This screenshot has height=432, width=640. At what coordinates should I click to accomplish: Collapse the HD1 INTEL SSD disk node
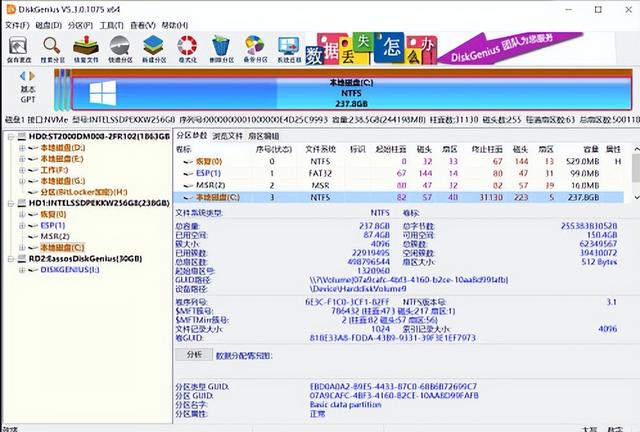click(11, 203)
